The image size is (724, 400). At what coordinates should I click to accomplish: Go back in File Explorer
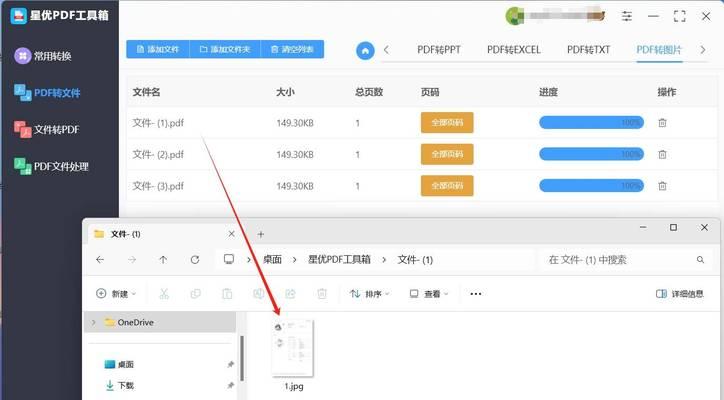pyautogui.click(x=100, y=260)
